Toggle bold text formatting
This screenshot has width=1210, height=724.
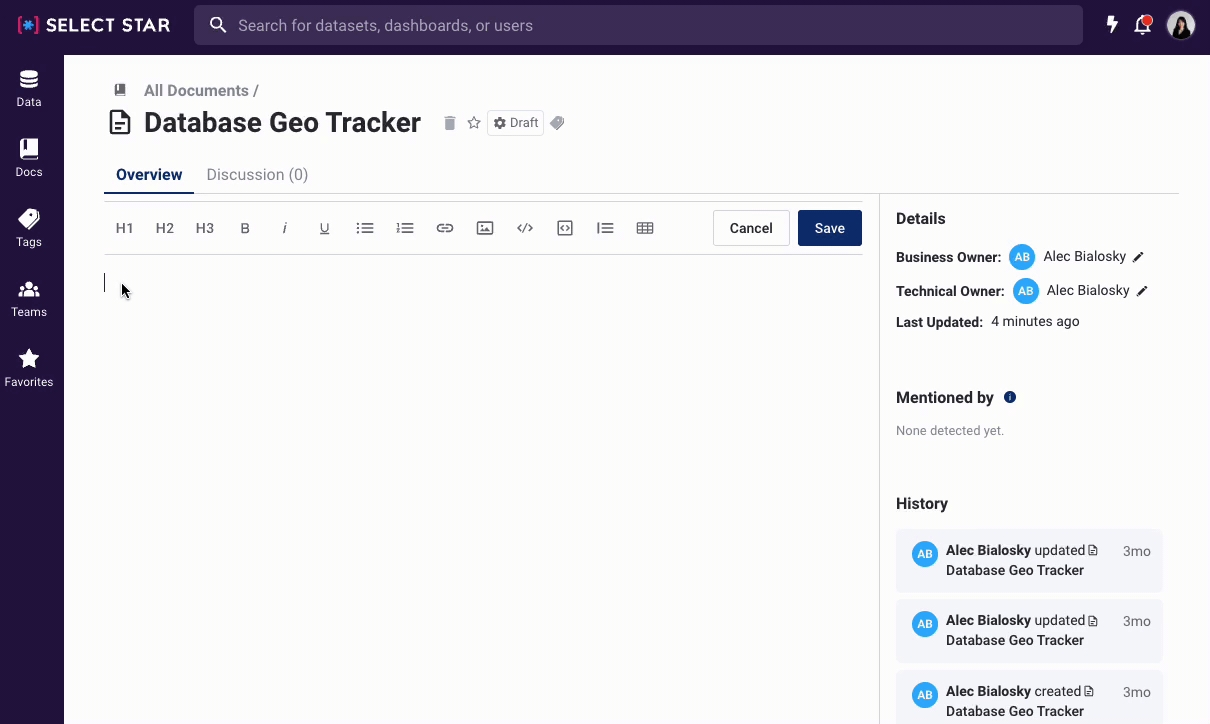click(245, 228)
